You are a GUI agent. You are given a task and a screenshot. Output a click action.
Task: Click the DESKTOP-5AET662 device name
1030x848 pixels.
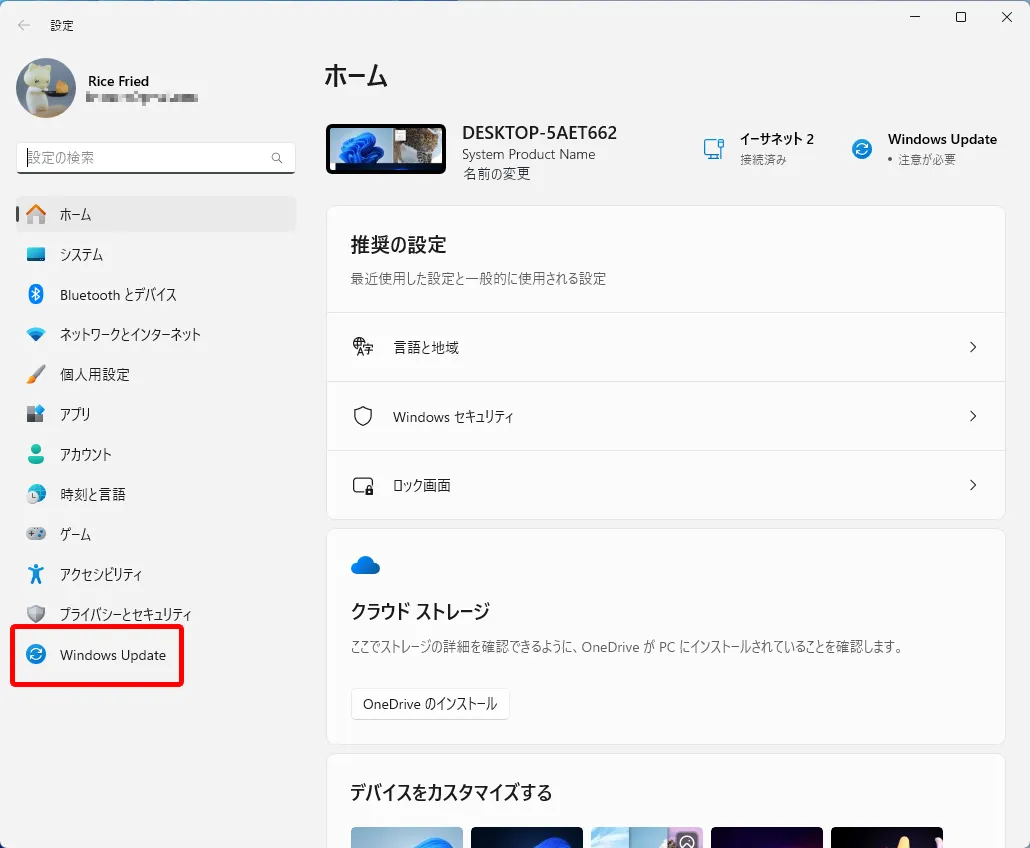(539, 133)
